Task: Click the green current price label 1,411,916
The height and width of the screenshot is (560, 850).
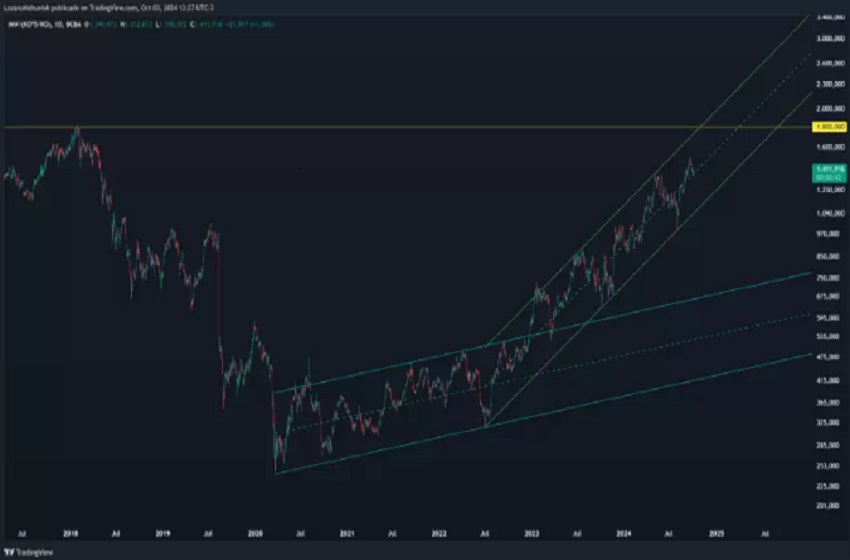Action: click(x=825, y=171)
